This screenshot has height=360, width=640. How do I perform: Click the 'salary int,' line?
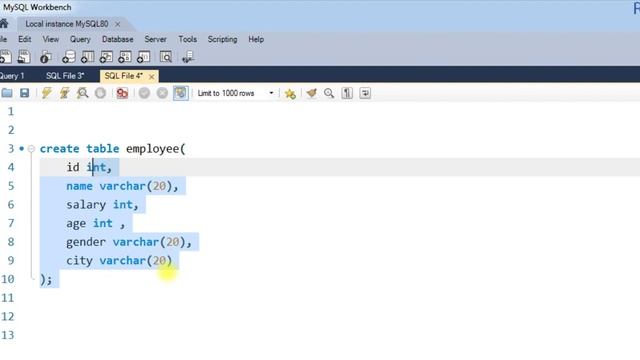point(102,204)
